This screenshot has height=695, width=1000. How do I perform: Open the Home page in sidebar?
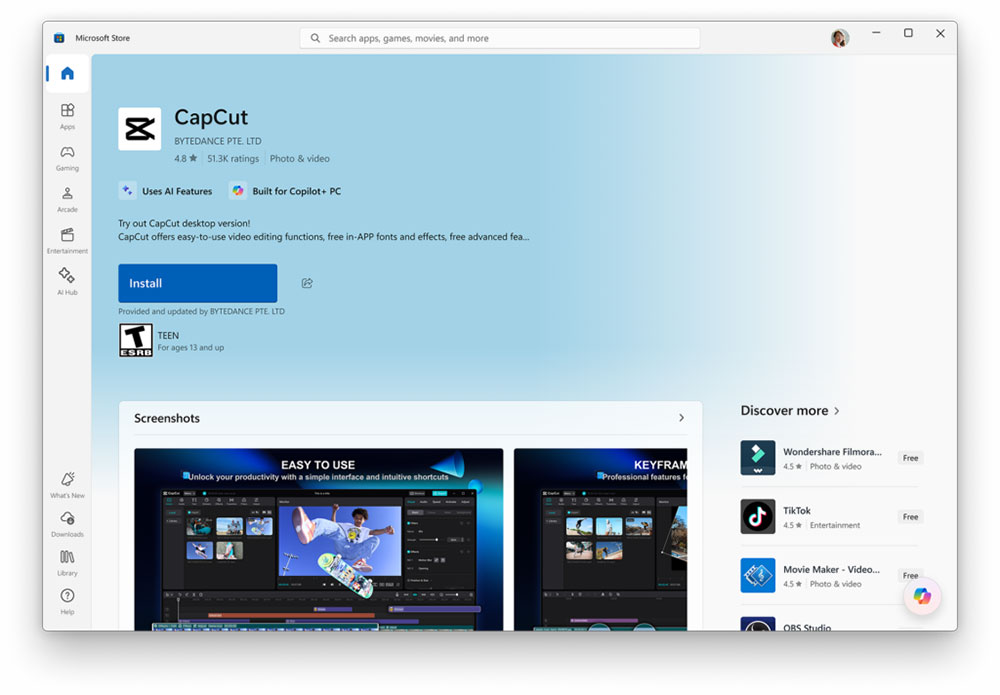point(67,73)
